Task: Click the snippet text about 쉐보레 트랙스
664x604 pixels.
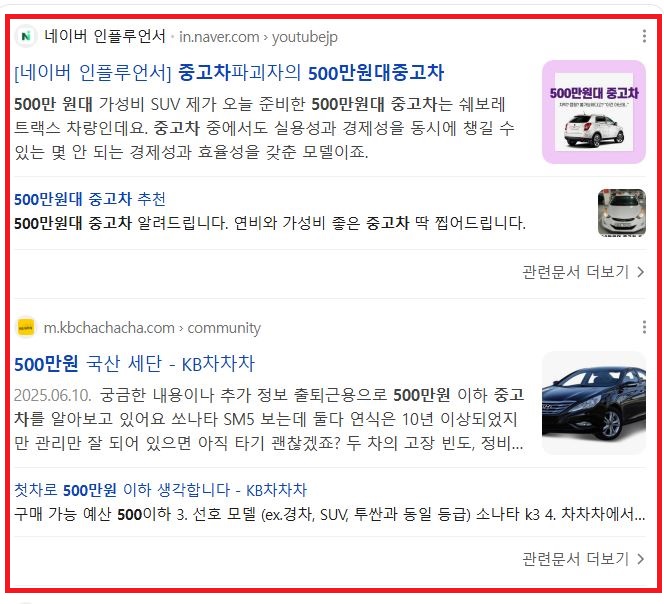Action: tap(264, 128)
